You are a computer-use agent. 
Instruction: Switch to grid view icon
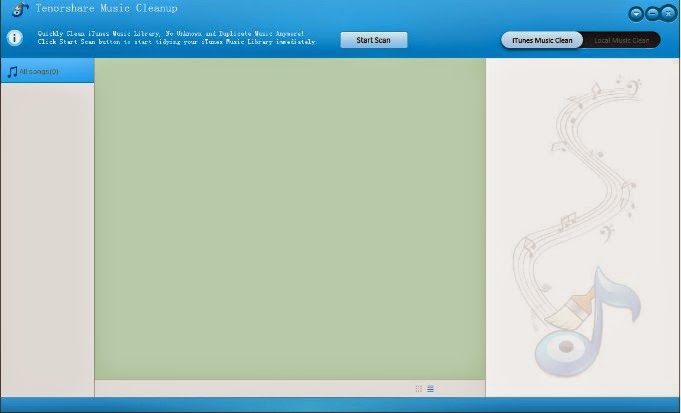(419, 389)
